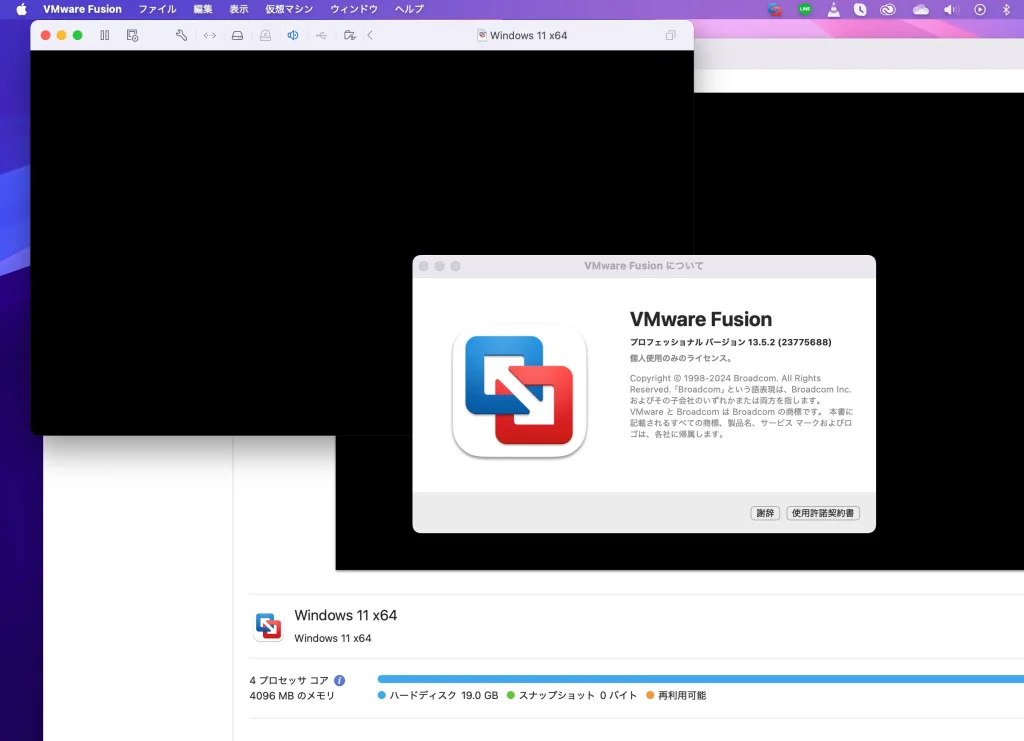This screenshot has width=1024, height=741.
Task: Open the ウィンドウ menu
Action: (354, 9)
